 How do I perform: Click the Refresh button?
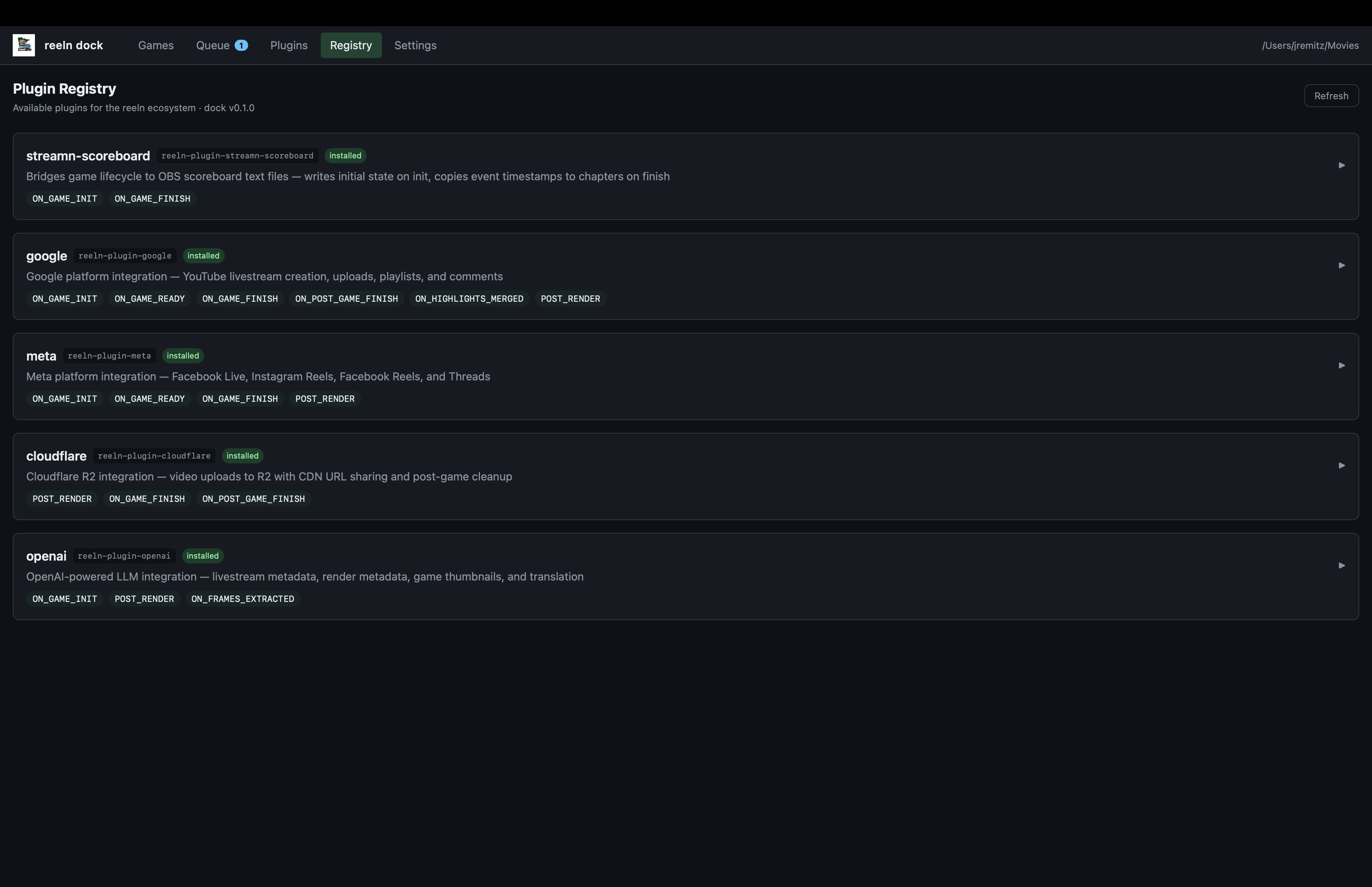tap(1331, 96)
